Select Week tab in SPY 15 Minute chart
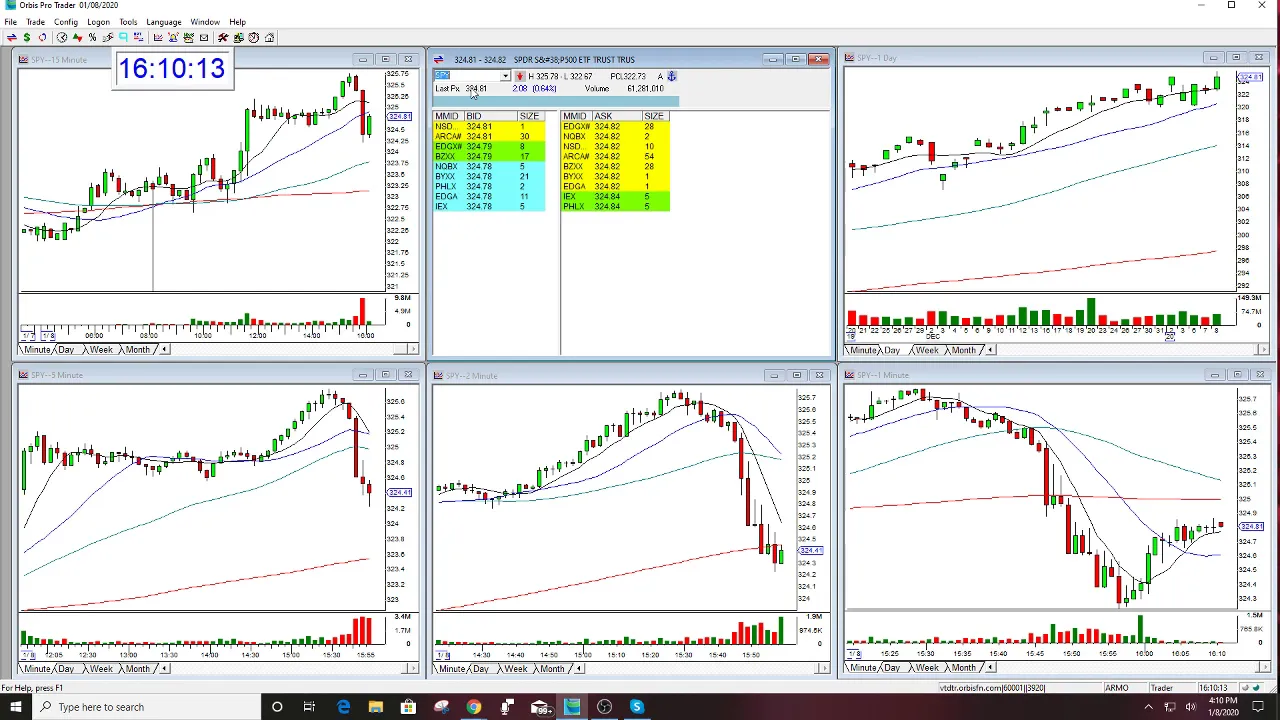Viewport: 1280px width, 720px height. pyautogui.click(x=101, y=350)
